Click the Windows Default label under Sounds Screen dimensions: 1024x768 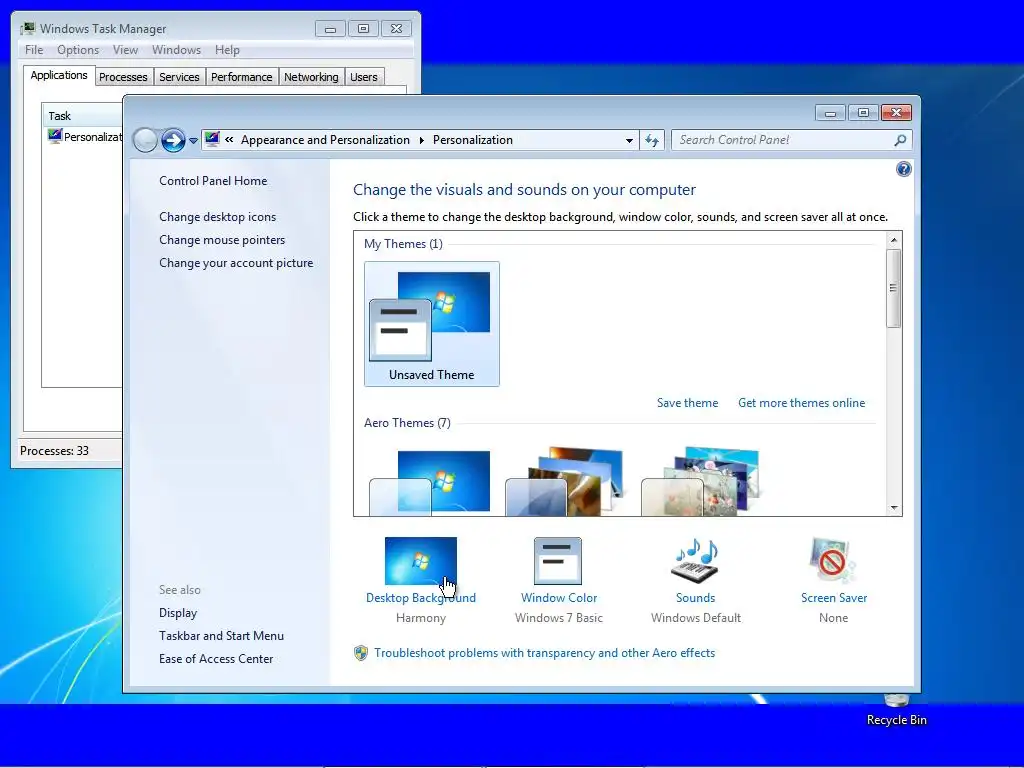(696, 618)
